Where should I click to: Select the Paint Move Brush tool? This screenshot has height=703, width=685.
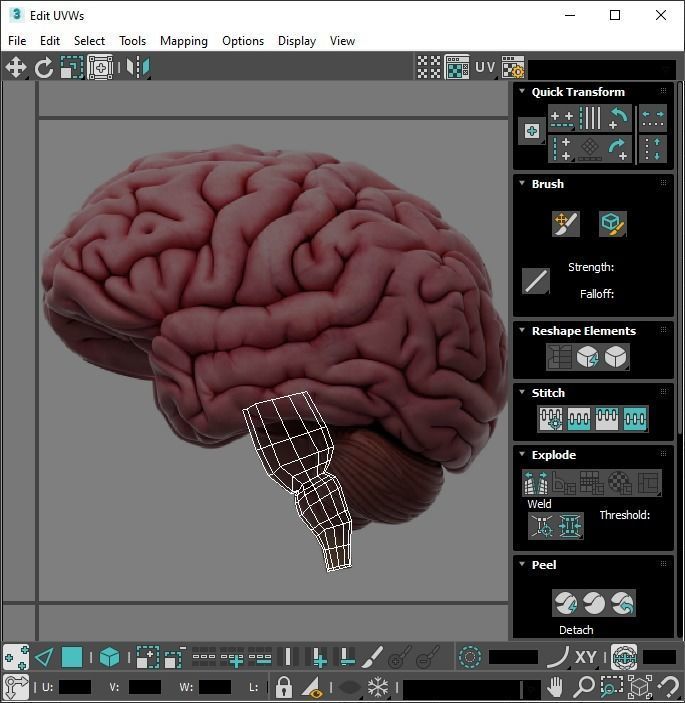(x=566, y=224)
